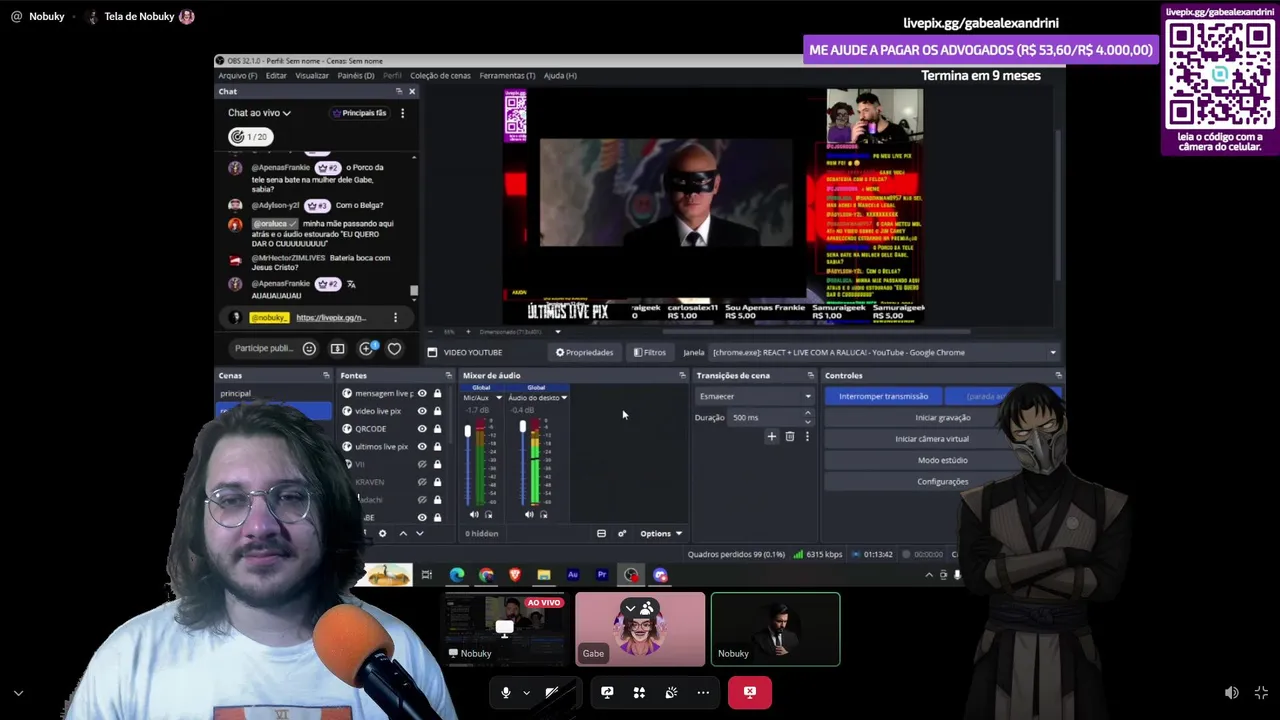Open the Esmaecer transition dropdown
This screenshot has width=1280, height=720.
tap(755, 396)
